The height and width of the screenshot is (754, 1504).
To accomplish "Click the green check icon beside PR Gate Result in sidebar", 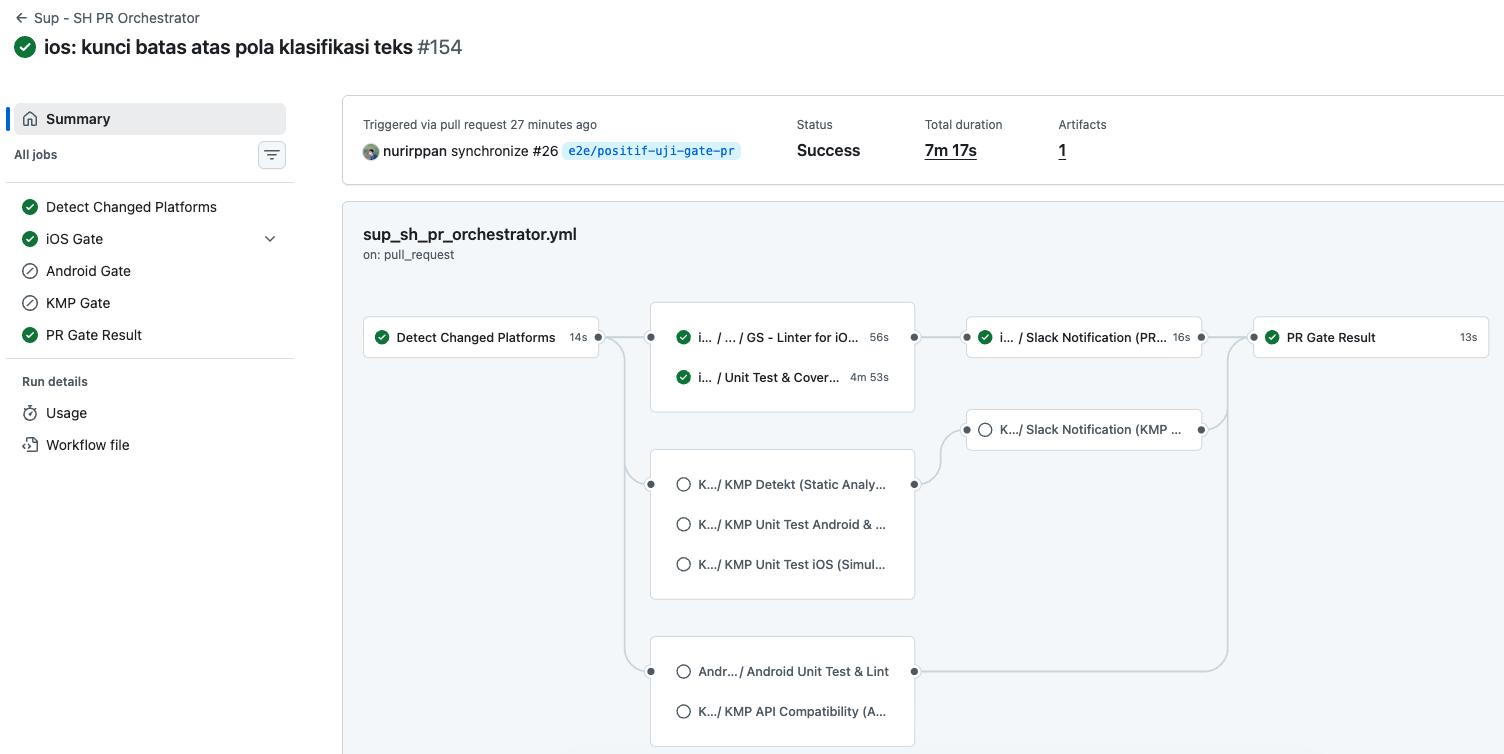I will (30, 335).
